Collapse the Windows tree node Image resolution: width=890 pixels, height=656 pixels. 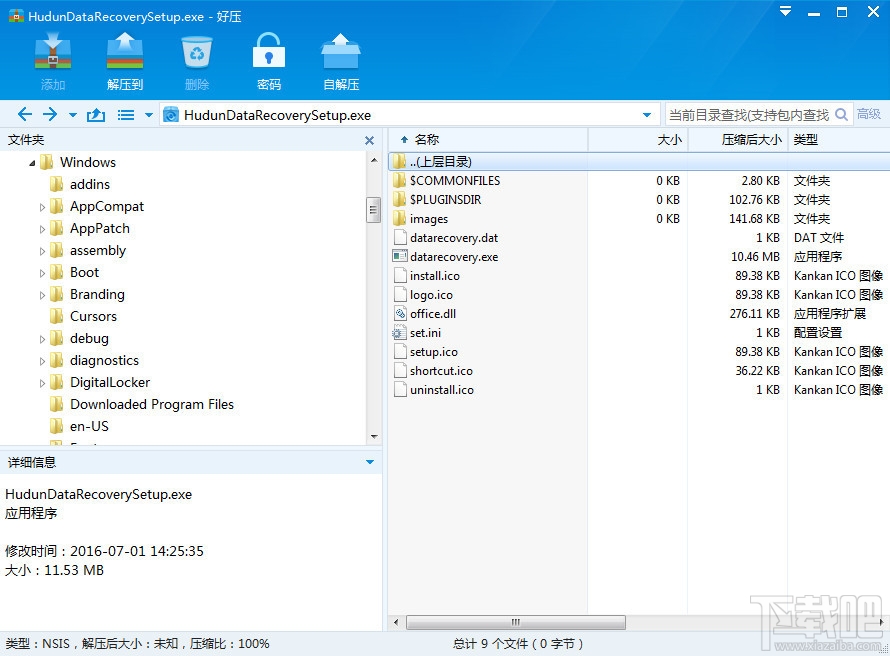pos(32,163)
